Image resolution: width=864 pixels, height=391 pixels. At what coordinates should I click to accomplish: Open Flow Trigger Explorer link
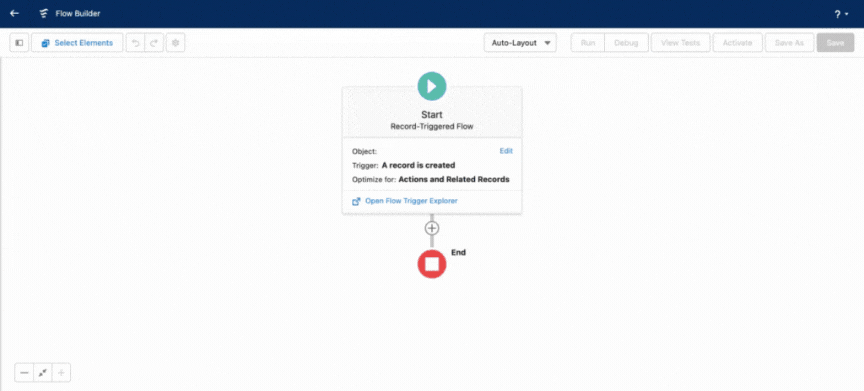(411, 201)
